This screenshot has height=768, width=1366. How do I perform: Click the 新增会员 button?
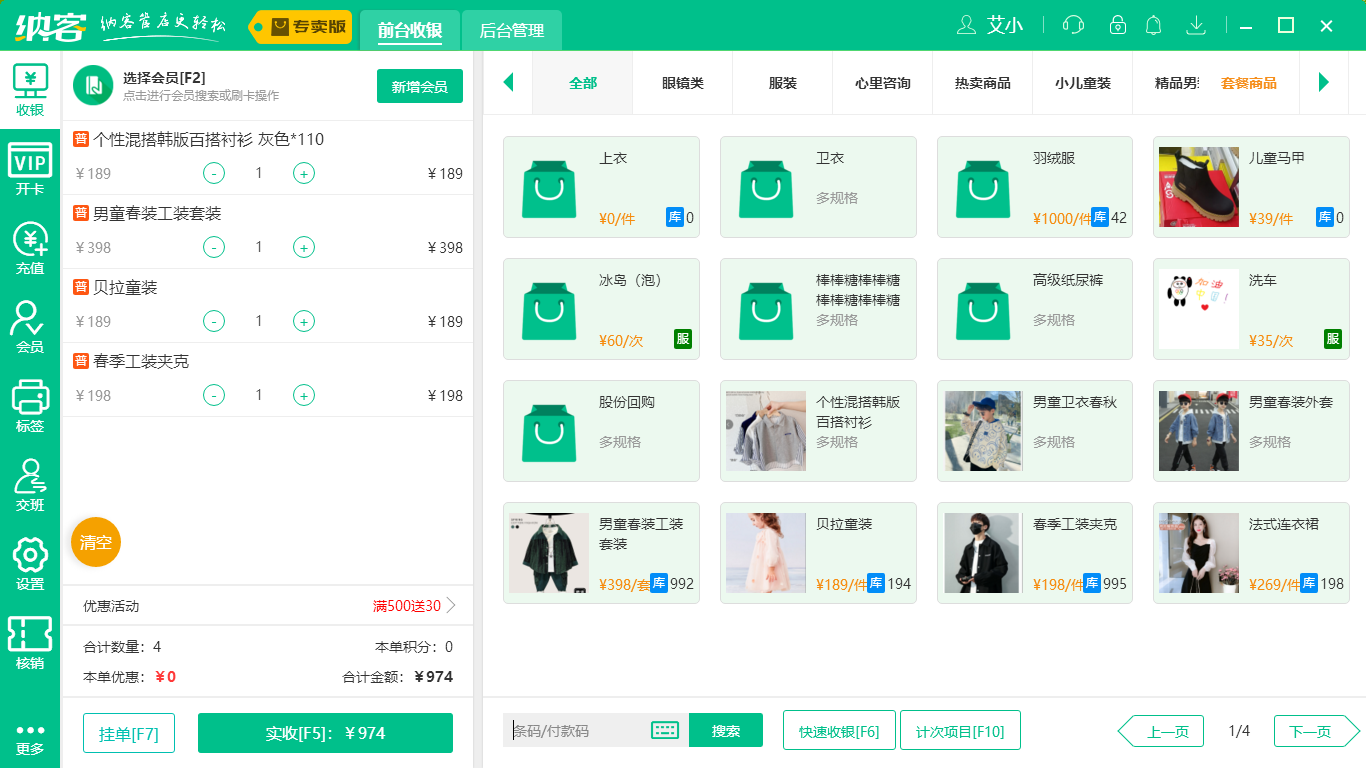tap(419, 86)
